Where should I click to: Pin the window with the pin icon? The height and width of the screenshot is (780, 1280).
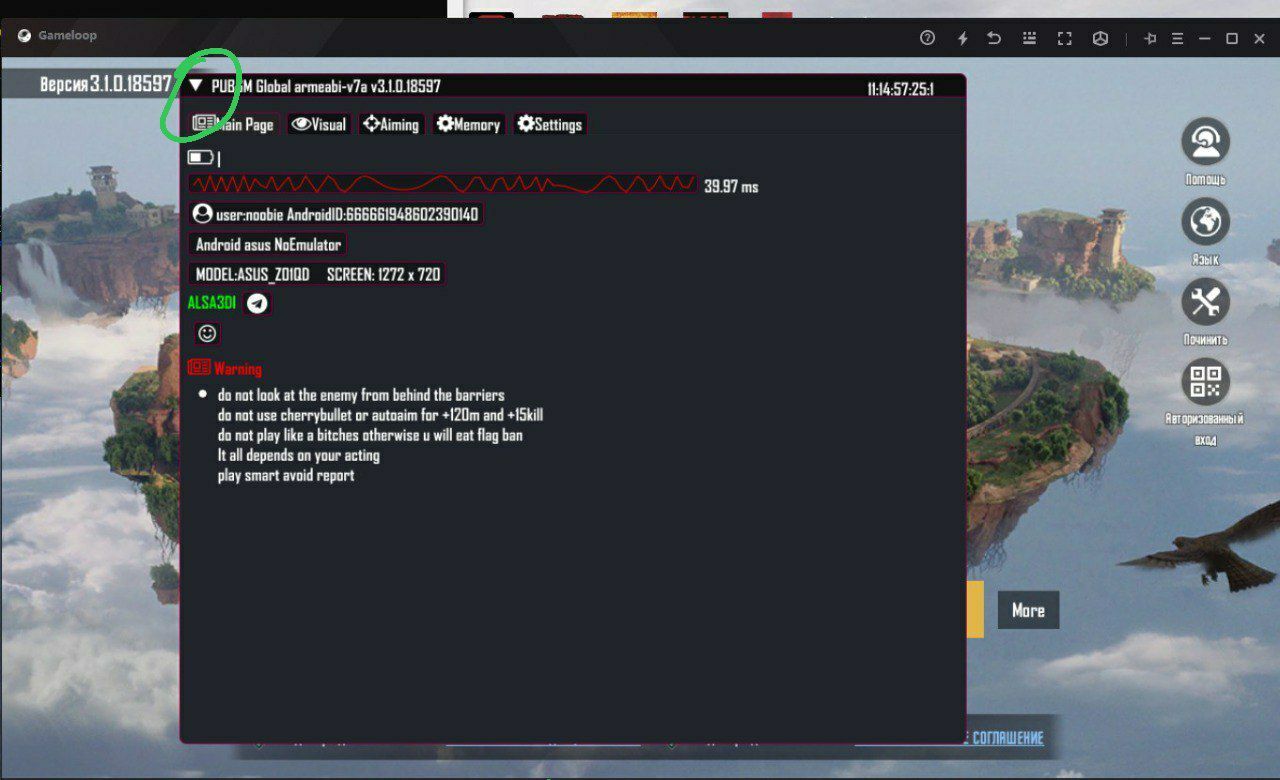tap(1150, 38)
